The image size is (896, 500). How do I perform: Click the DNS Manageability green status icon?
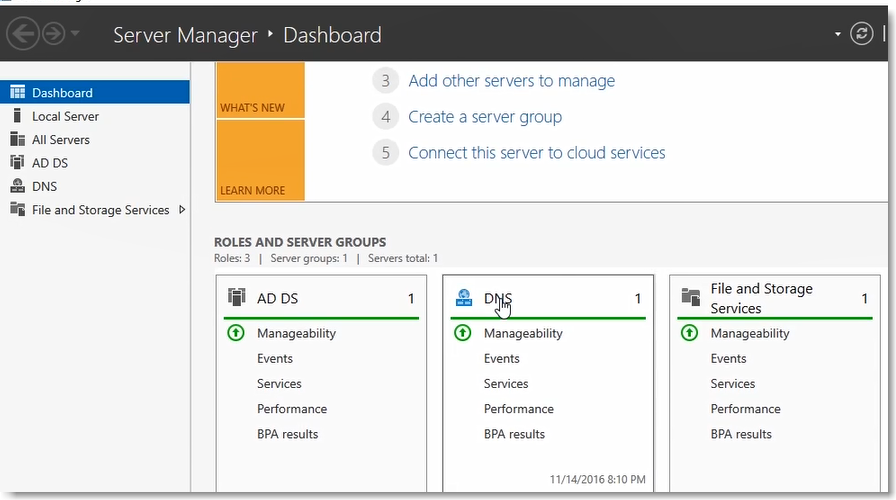pyautogui.click(x=463, y=333)
